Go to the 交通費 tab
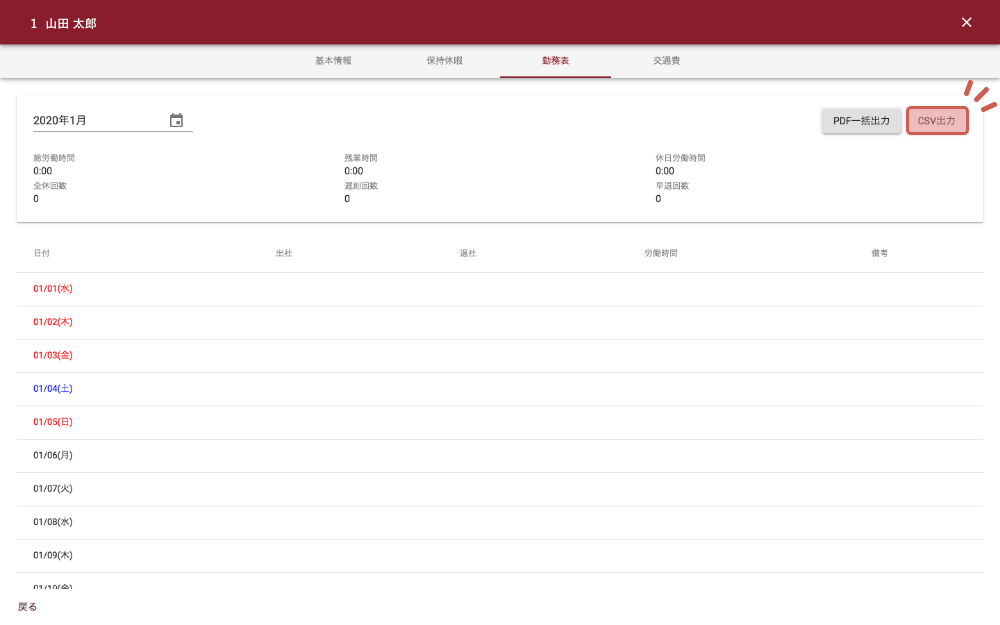Viewport: 1000px width, 625px height. (x=666, y=61)
